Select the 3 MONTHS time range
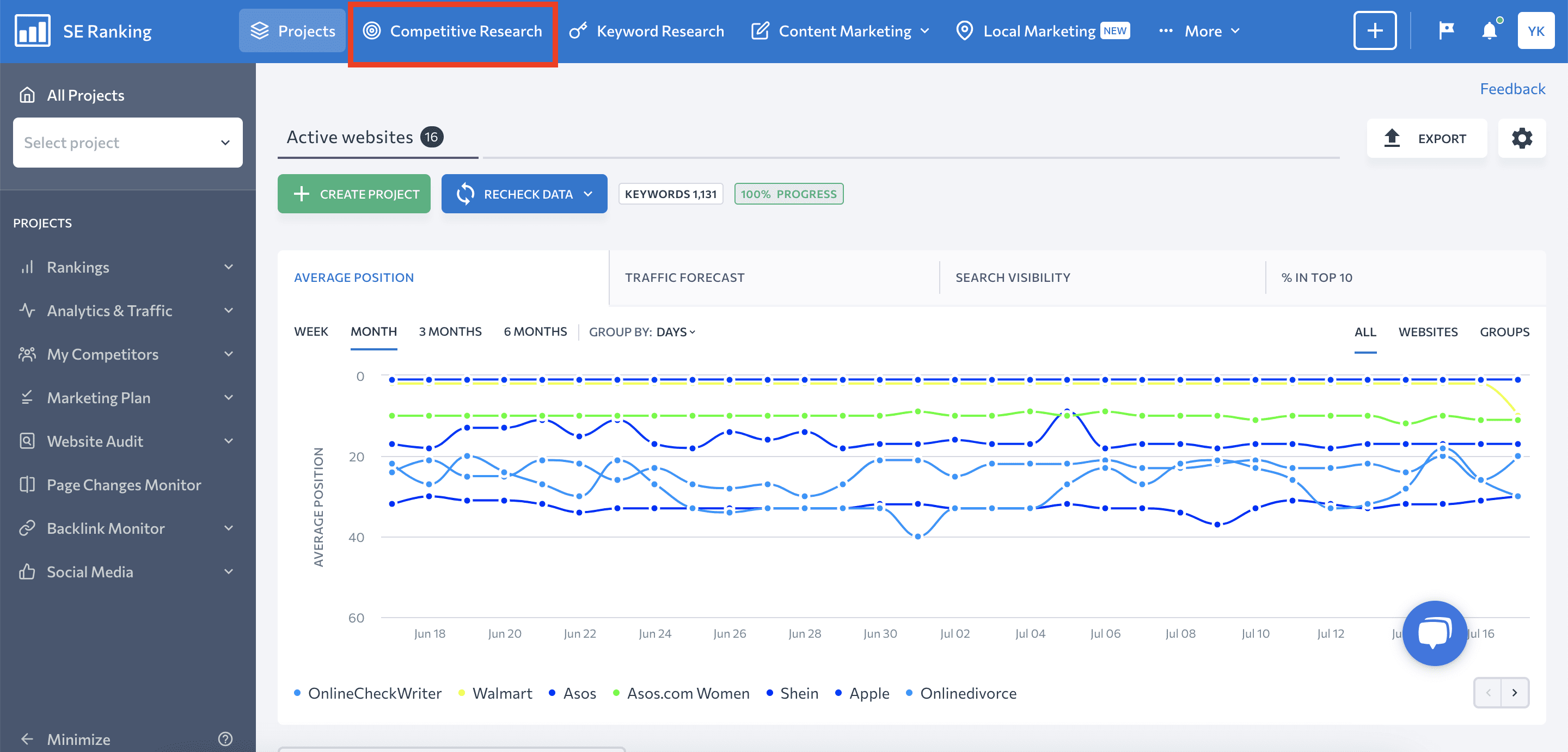Screen dimensions: 1568x752 [450, 331]
